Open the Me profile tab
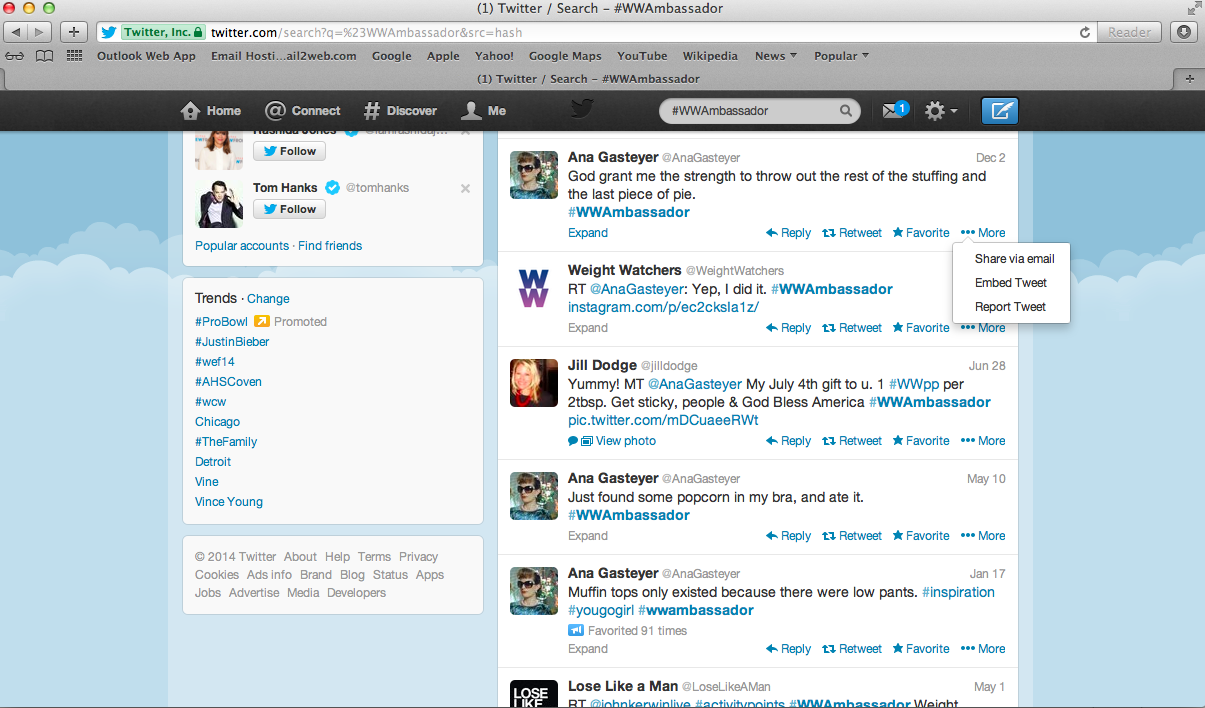This screenshot has height=708, width=1205. (484, 111)
